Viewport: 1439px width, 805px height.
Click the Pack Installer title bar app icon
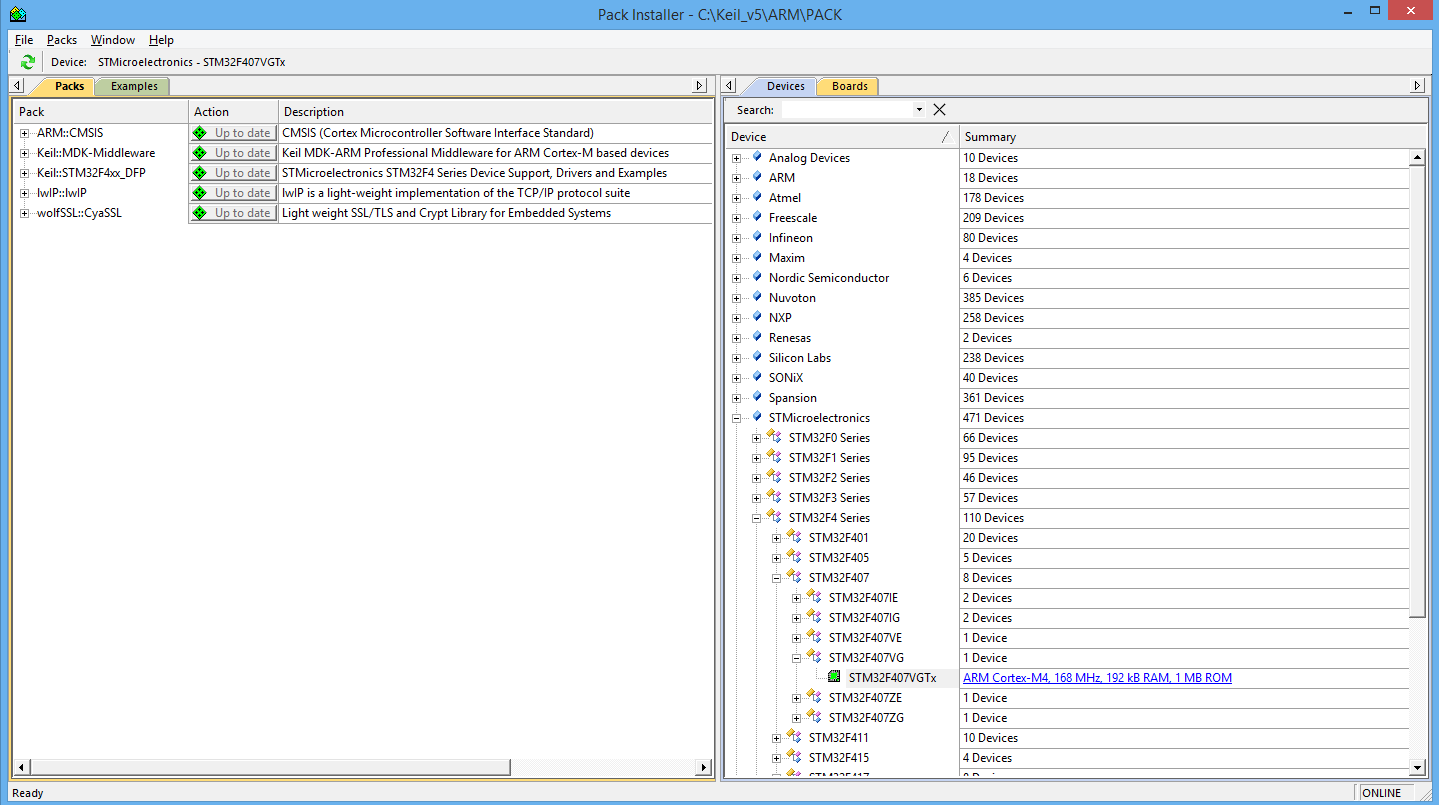pos(18,14)
